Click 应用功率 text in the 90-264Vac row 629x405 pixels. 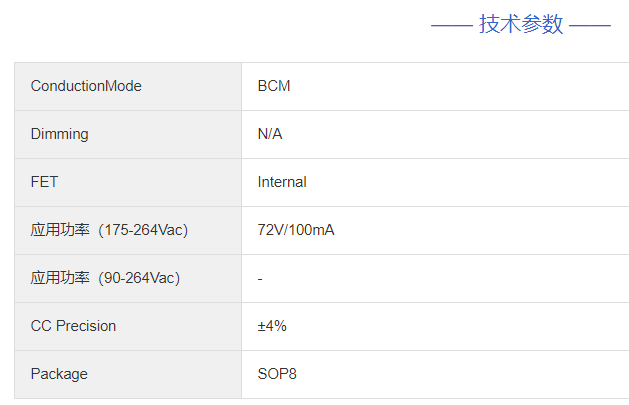[x=59, y=278]
